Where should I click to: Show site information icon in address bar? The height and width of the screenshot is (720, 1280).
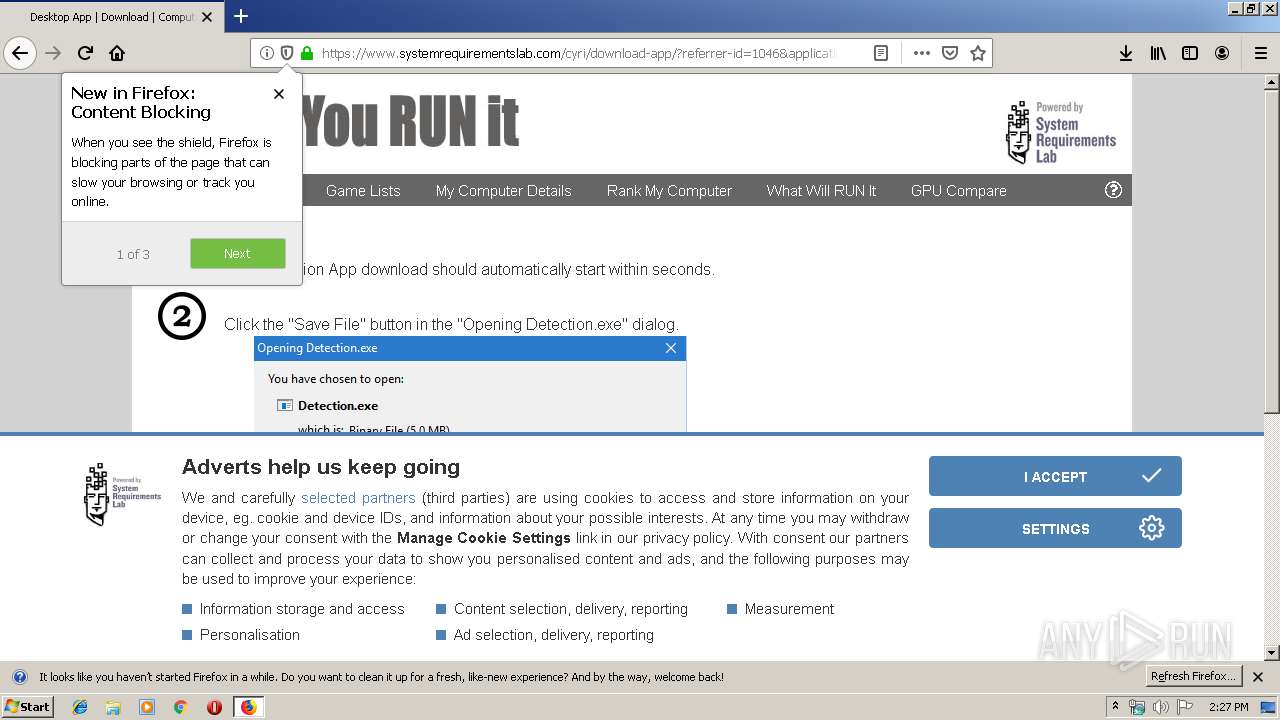[x=267, y=53]
